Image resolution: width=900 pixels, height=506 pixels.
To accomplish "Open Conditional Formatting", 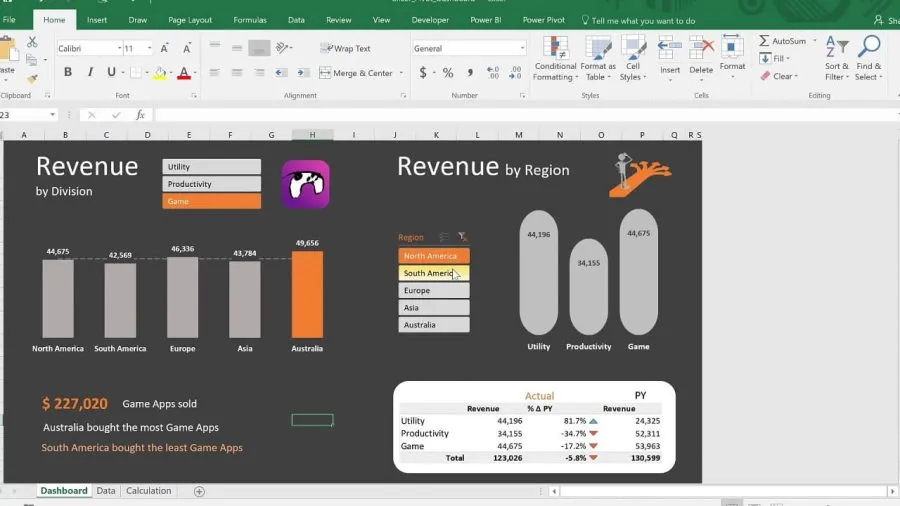I will point(554,59).
